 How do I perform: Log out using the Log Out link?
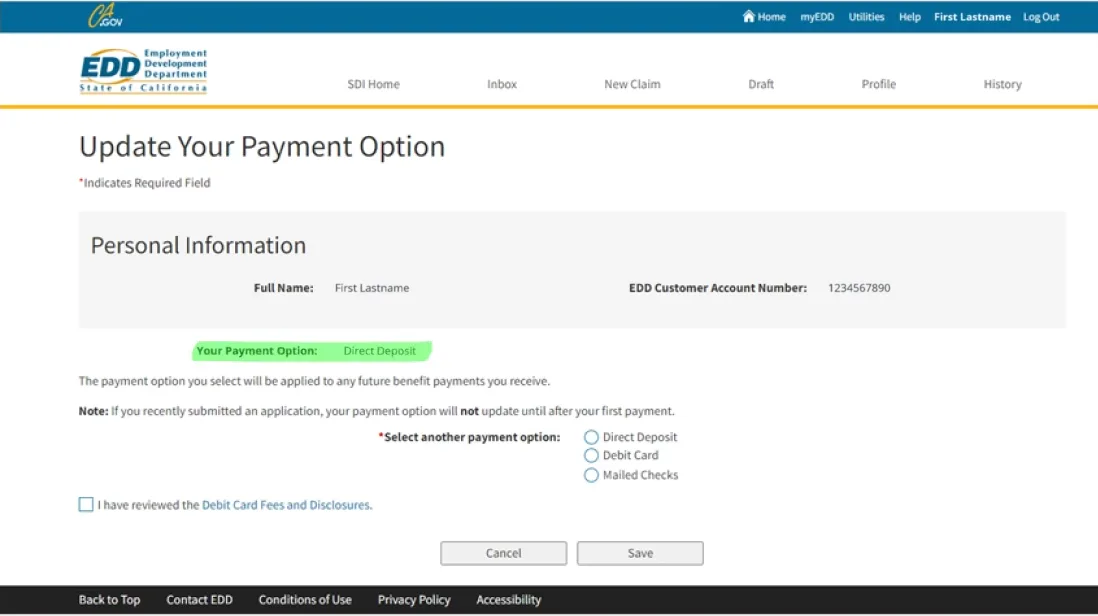1041,17
